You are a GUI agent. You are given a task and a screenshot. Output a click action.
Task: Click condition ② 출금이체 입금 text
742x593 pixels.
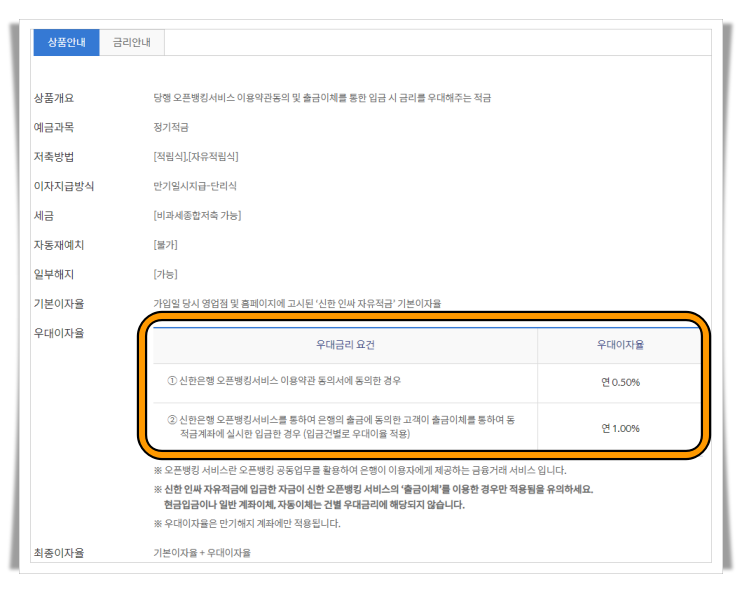click(x=341, y=427)
